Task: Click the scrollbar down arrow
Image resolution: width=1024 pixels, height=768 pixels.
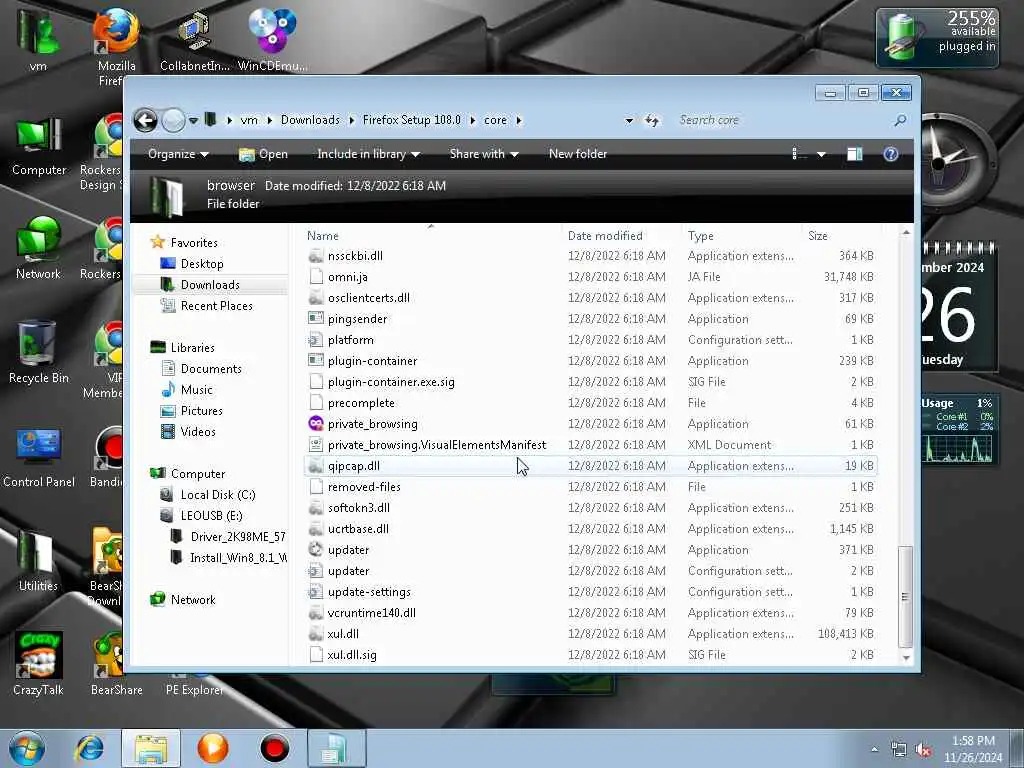Action: point(906,658)
